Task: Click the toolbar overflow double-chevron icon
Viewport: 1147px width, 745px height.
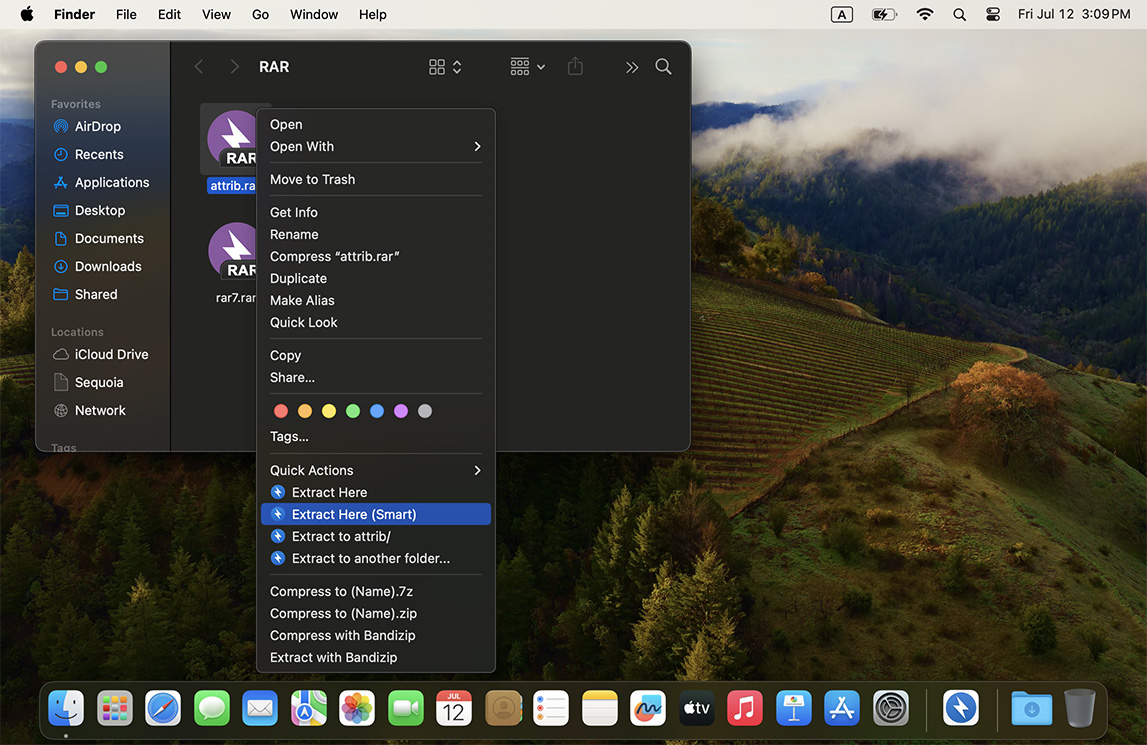Action: coord(632,67)
